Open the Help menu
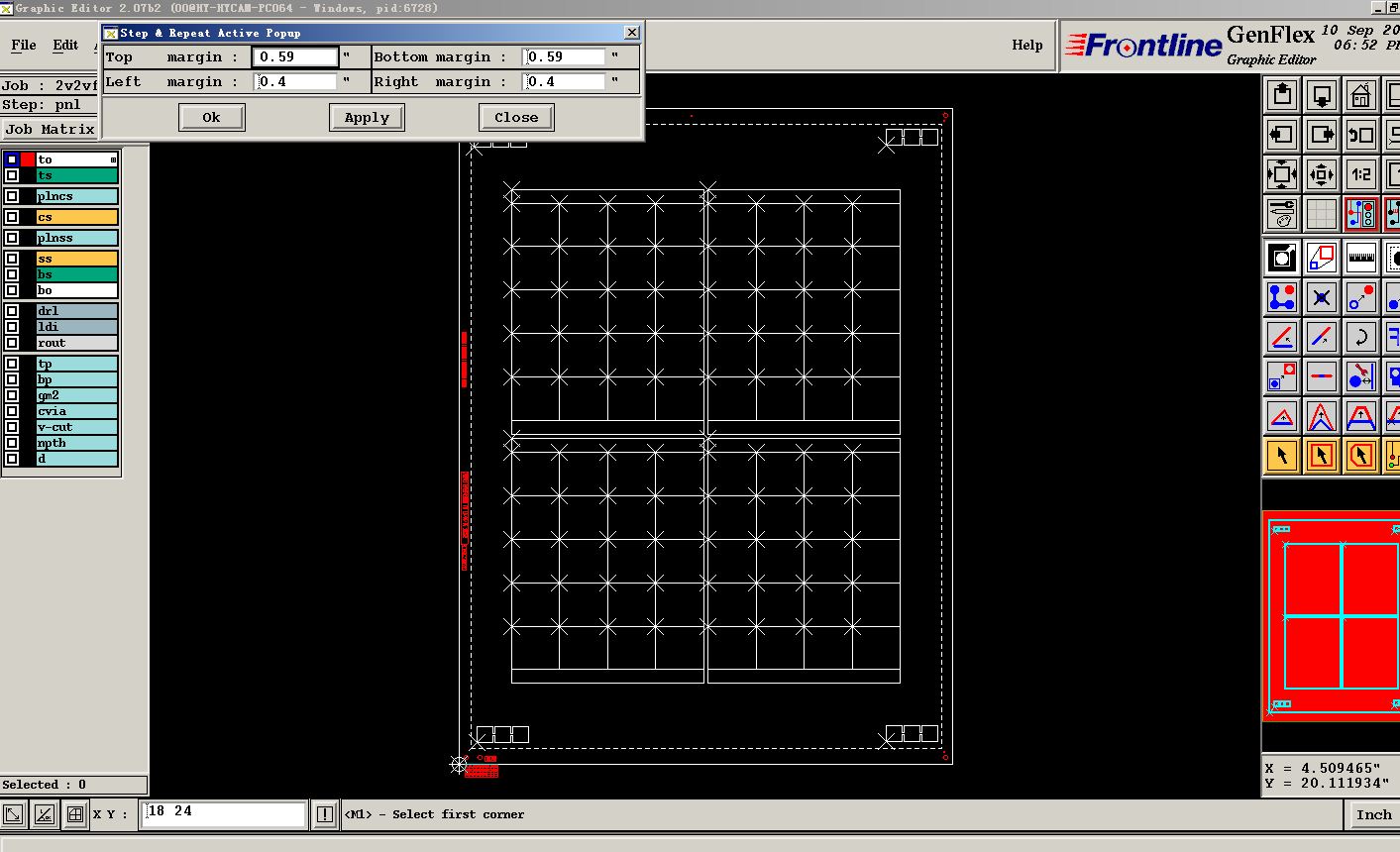 (x=1026, y=45)
